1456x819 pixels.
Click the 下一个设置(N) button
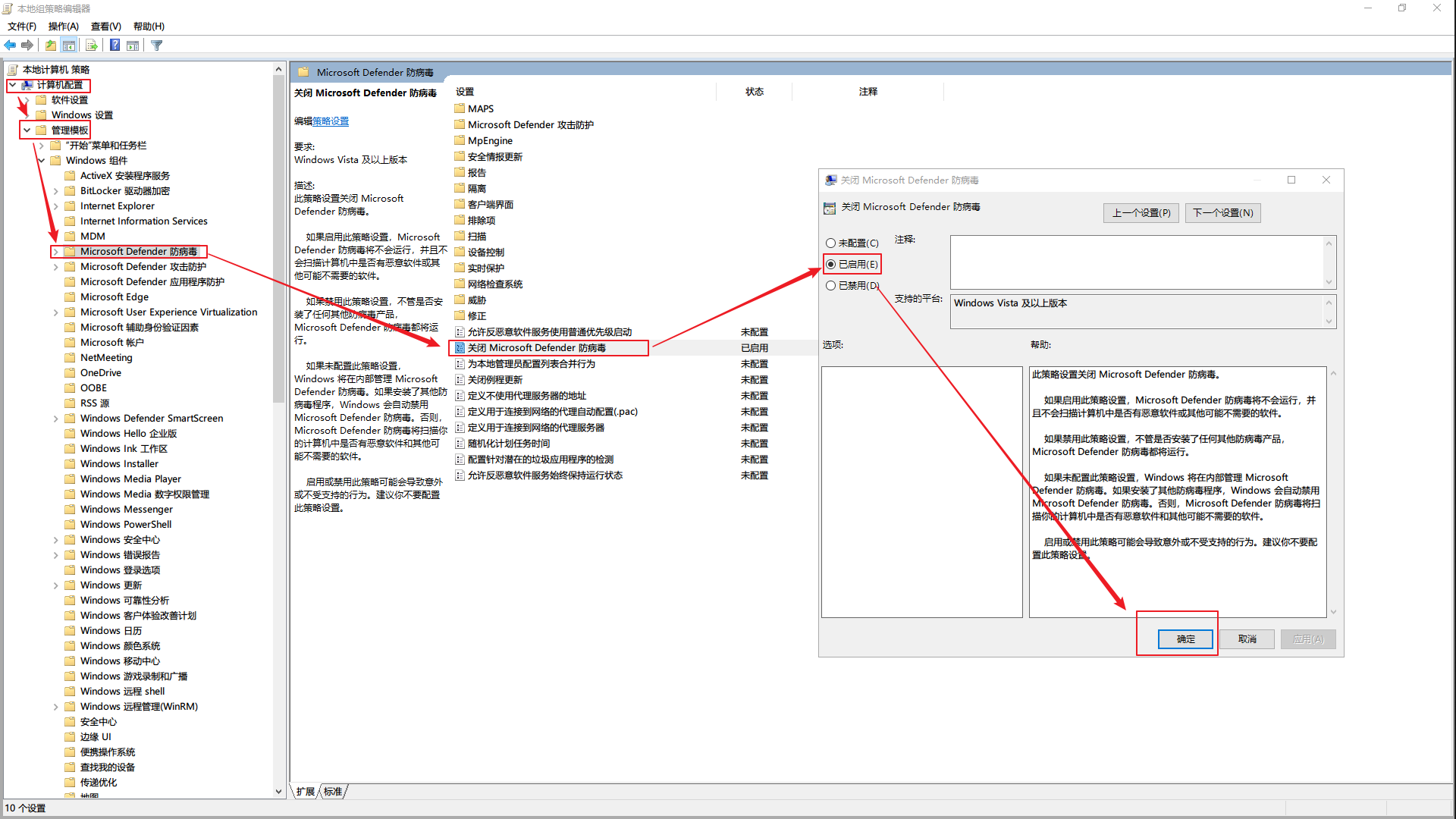[x=1223, y=213]
